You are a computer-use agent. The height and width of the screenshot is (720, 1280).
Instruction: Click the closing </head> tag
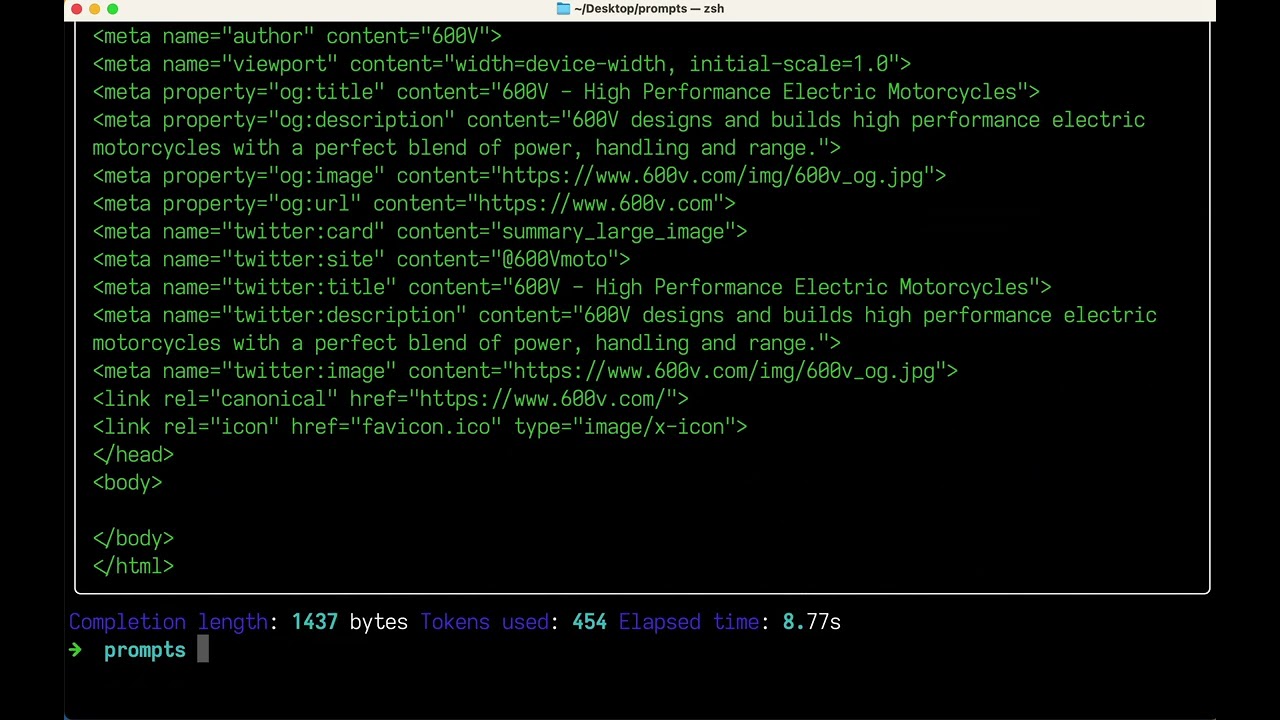(x=133, y=456)
